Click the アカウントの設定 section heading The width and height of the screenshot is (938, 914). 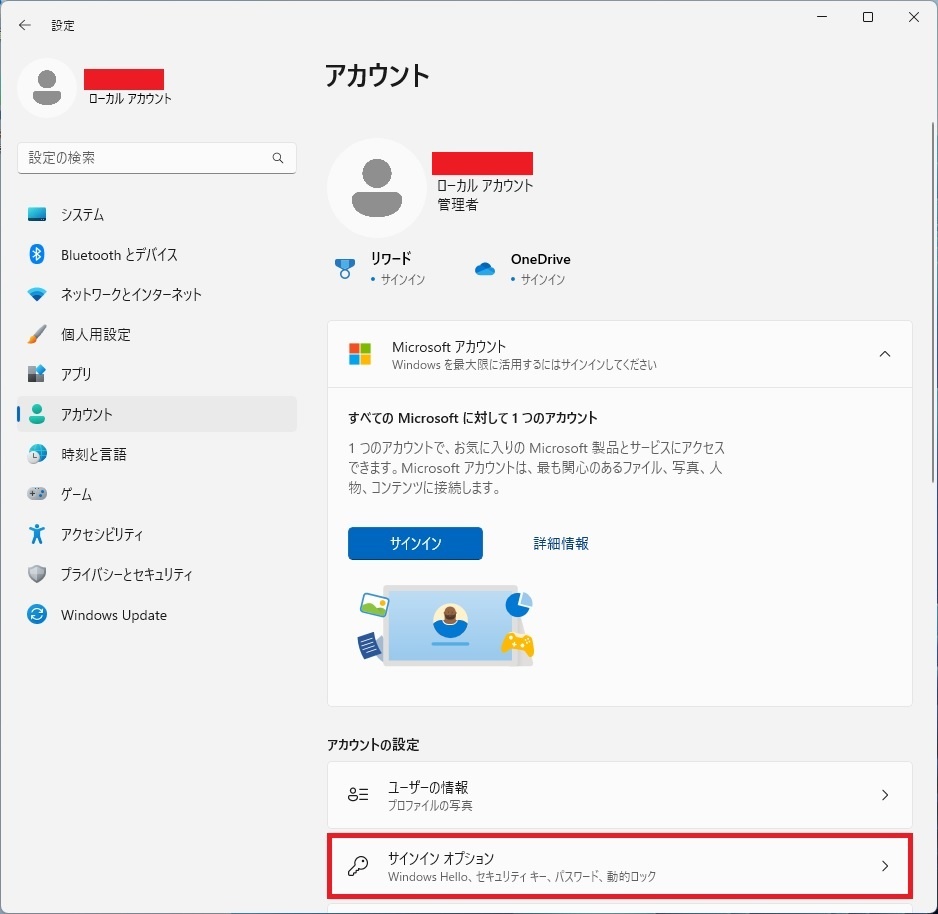[373, 745]
